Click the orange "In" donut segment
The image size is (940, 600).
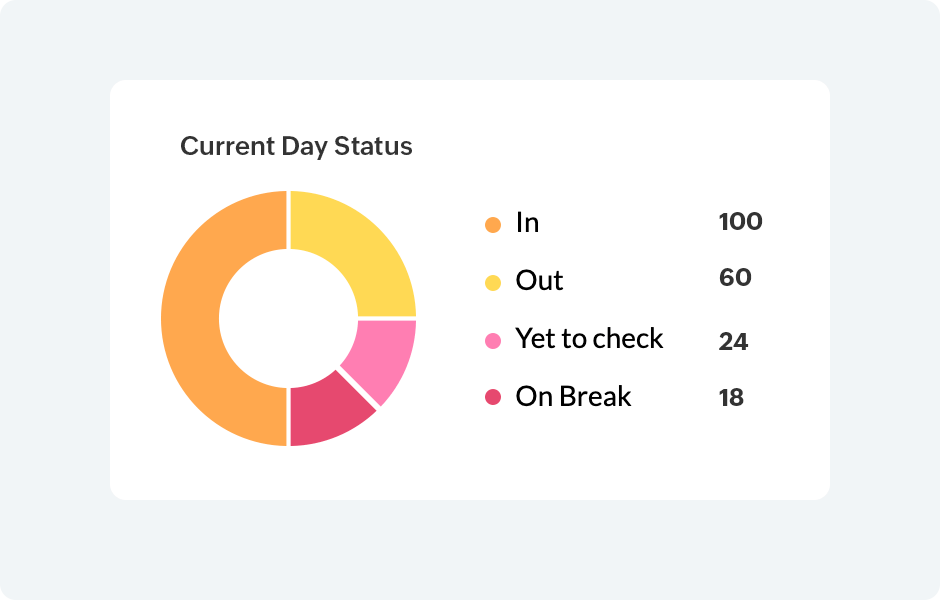coord(190,318)
